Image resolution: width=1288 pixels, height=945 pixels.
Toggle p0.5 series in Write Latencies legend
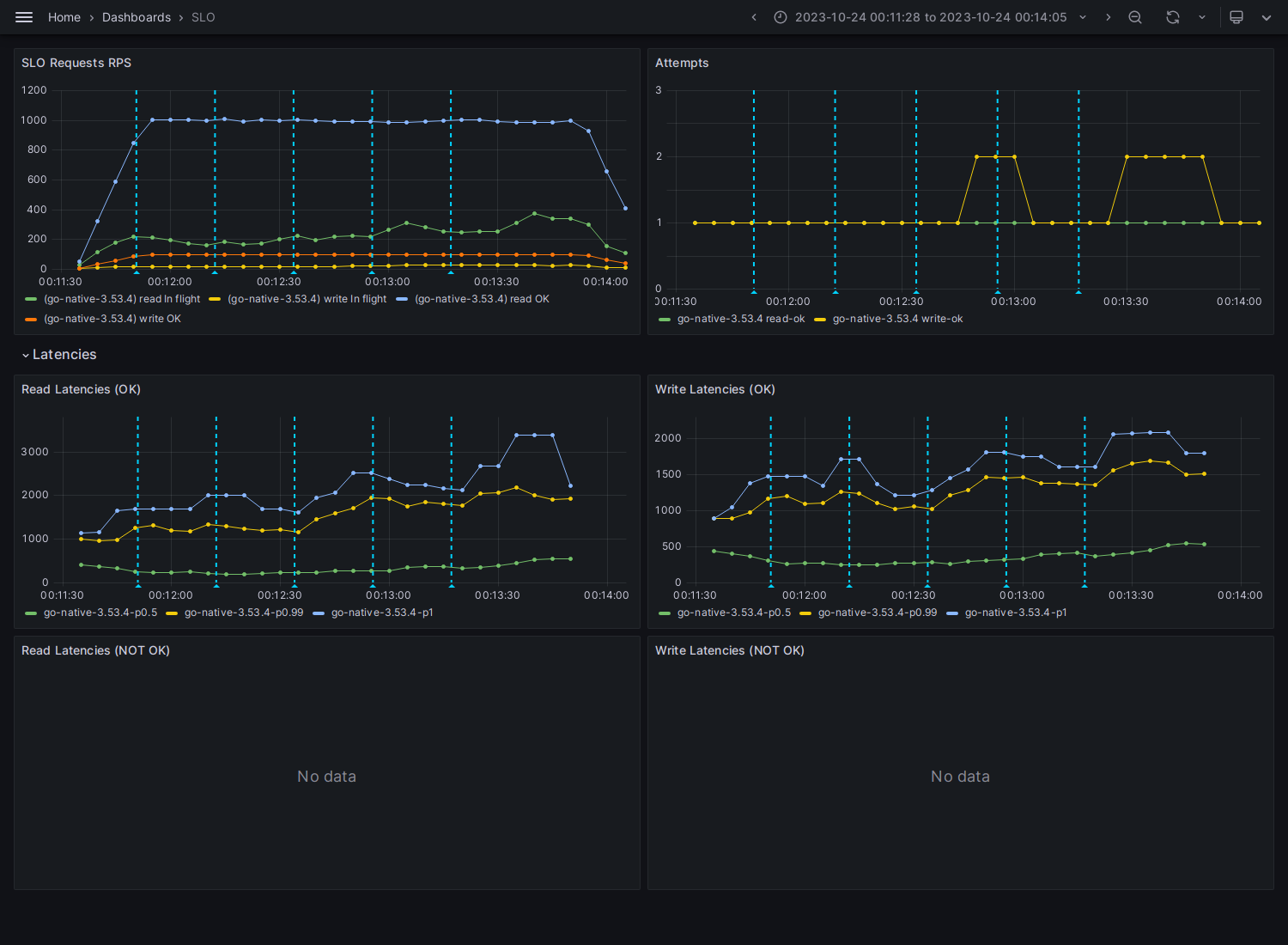coord(734,613)
